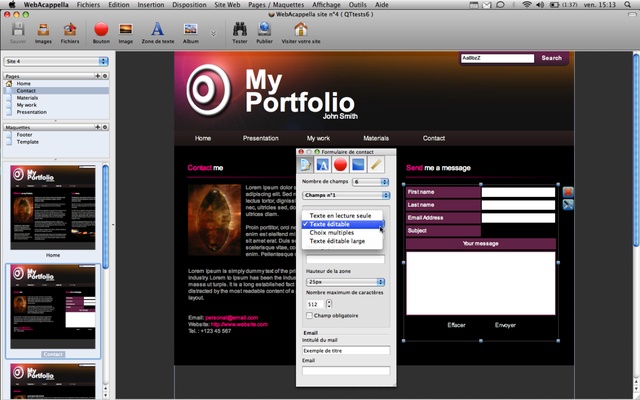This screenshot has height=400, width=640.
Task: Select blue background tab icon in Formulaire panel
Action: coord(358,164)
